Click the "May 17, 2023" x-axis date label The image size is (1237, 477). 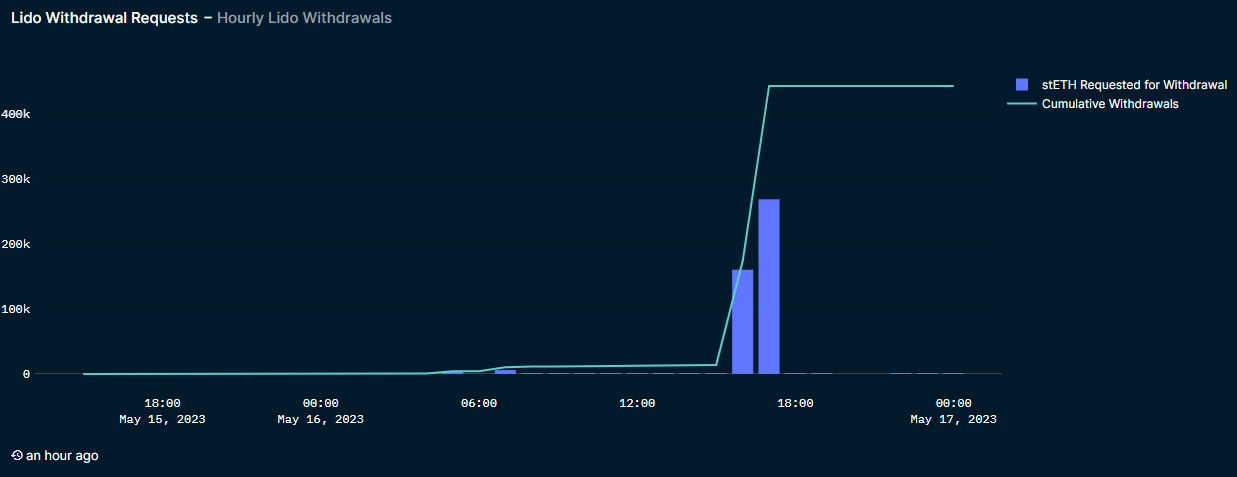point(953,419)
